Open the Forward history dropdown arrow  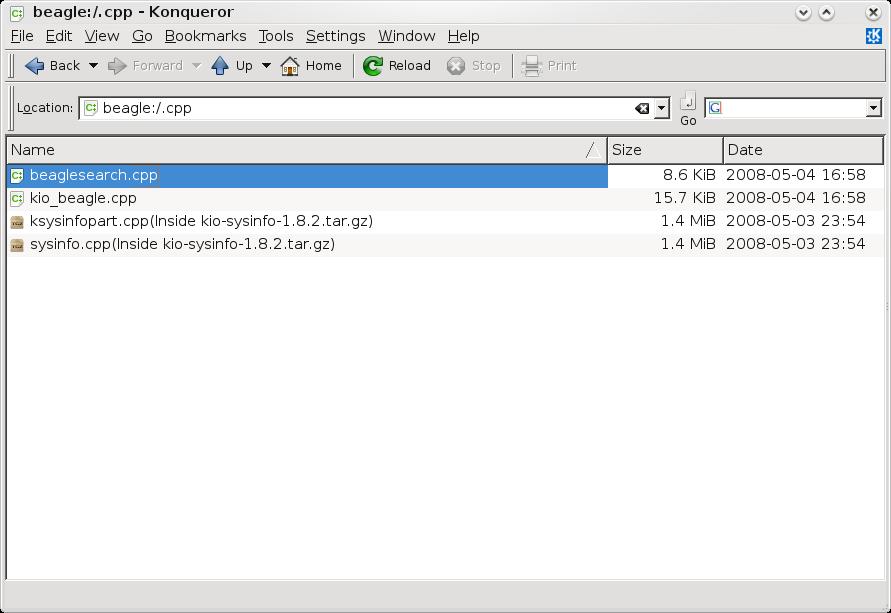197,66
